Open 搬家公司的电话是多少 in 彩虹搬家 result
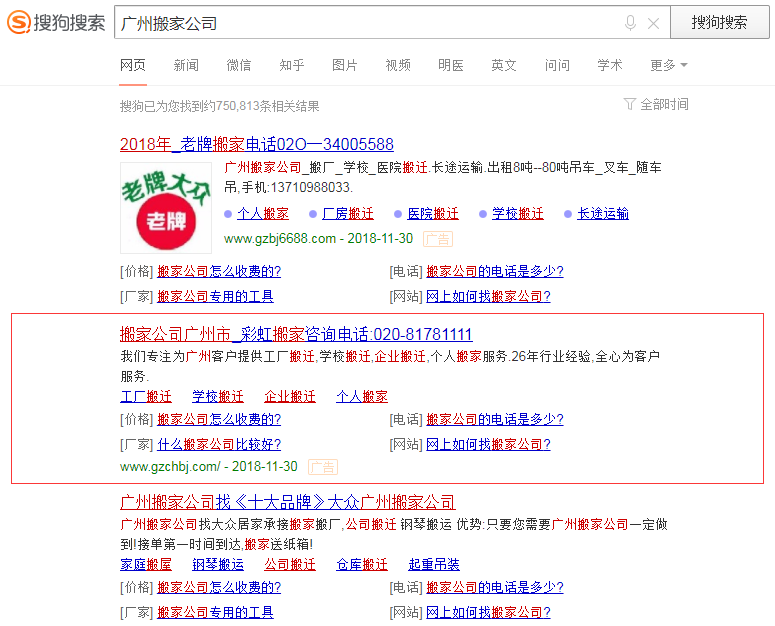775x626 pixels. click(495, 419)
